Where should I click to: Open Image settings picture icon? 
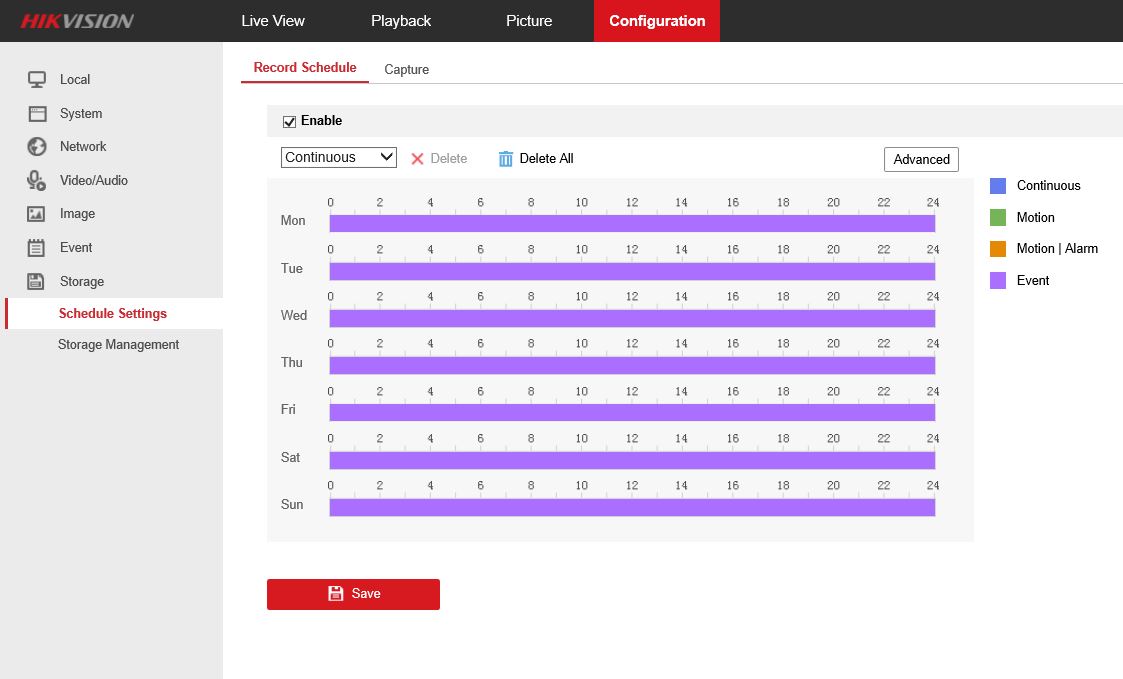37,214
